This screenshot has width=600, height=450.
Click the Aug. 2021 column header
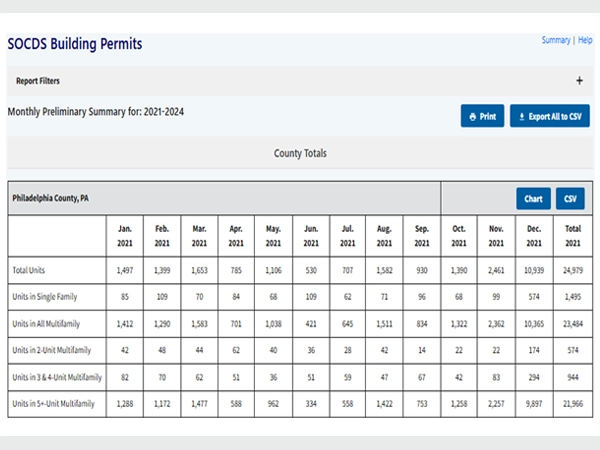coord(384,236)
